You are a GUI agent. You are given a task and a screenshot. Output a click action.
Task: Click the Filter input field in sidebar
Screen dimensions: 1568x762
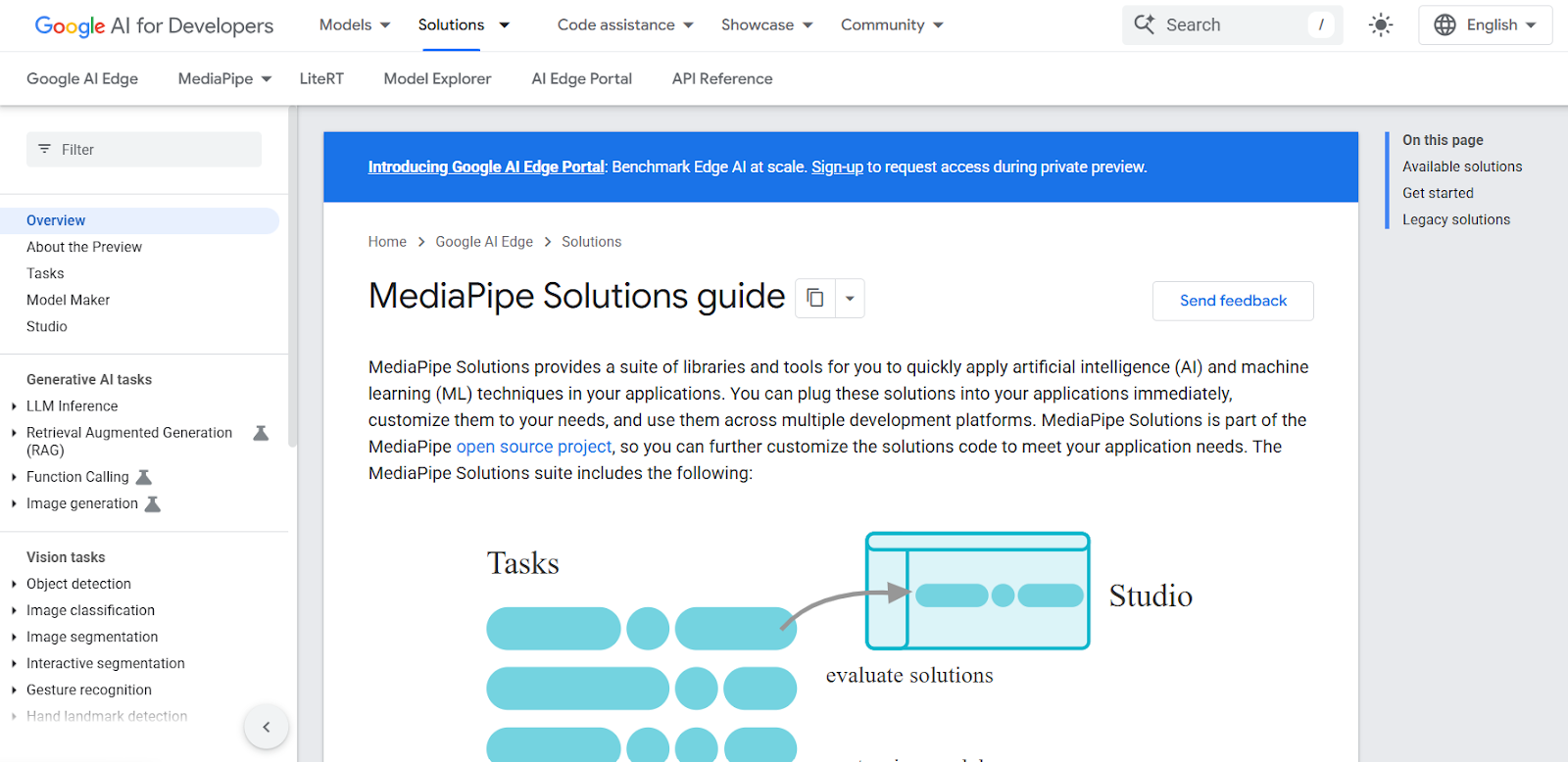144,150
